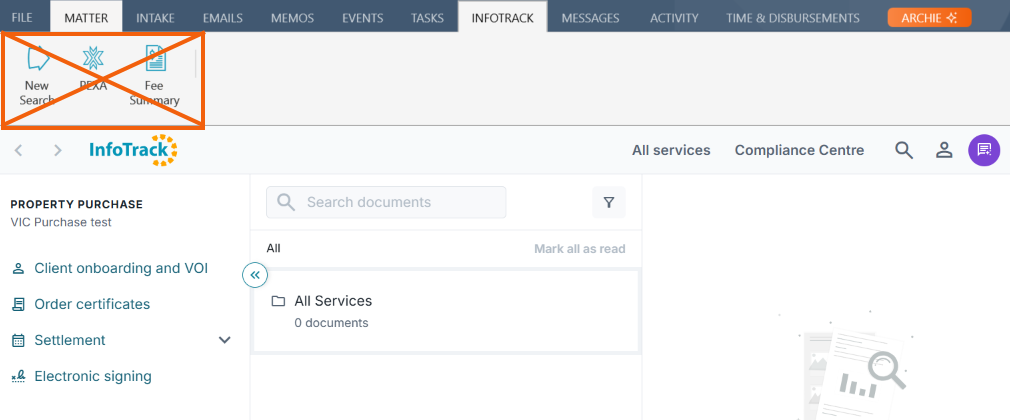Focus the Search documents field
The width and height of the screenshot is (1010, 420).
(x=386, y=202)
